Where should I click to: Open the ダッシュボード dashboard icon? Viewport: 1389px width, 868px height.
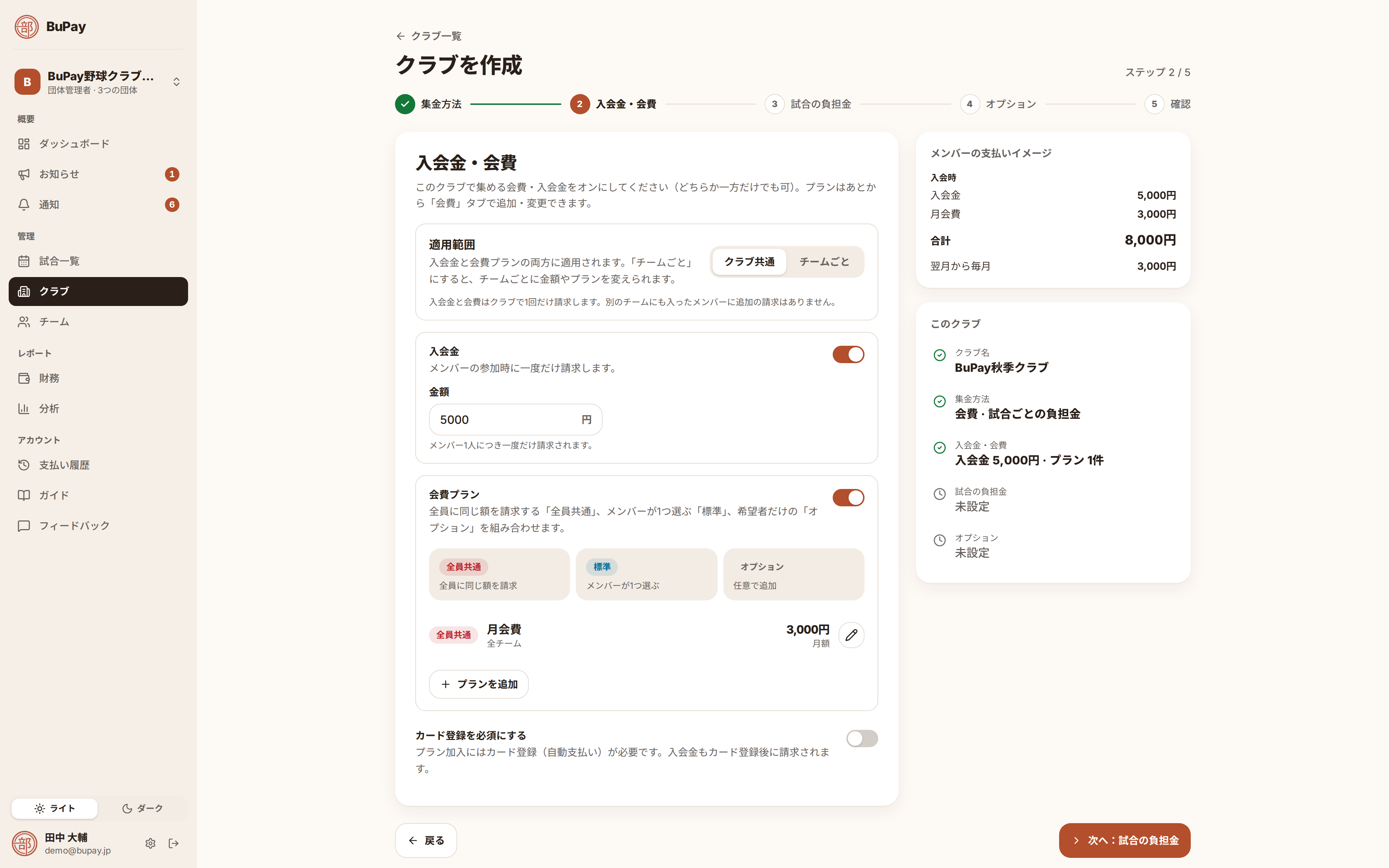(24, 144)
